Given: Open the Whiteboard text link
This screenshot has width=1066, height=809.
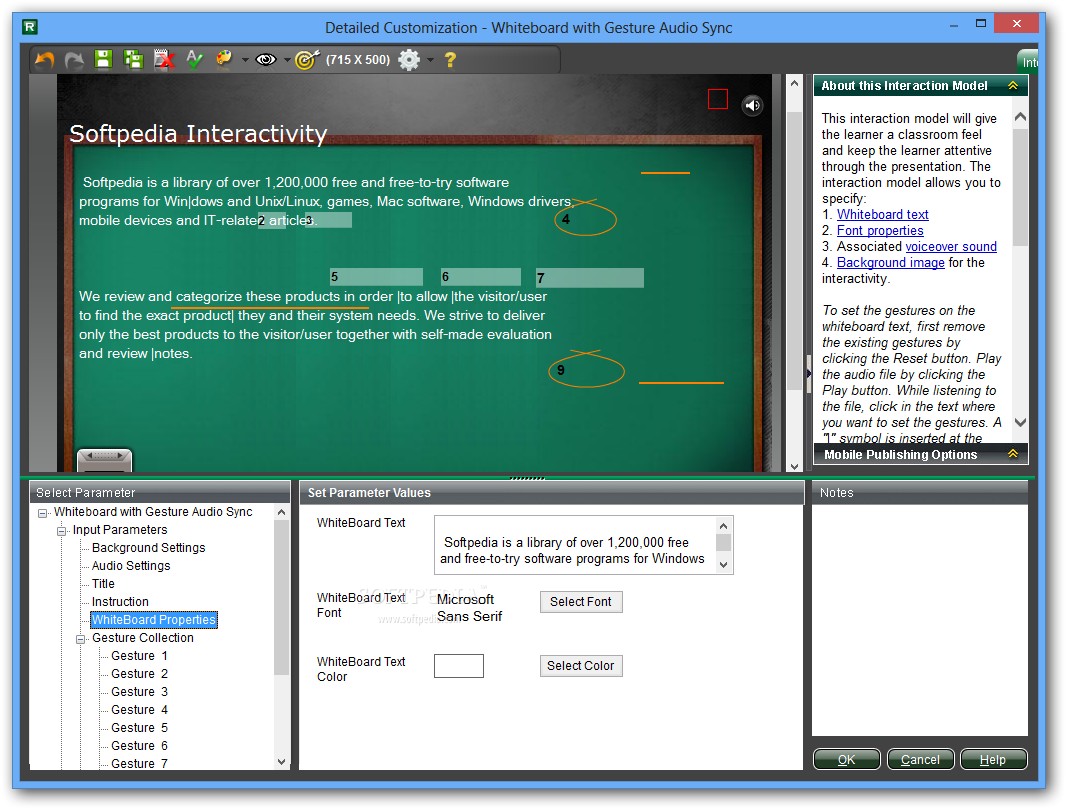Looking at the screenshot, I should [882, 215].
